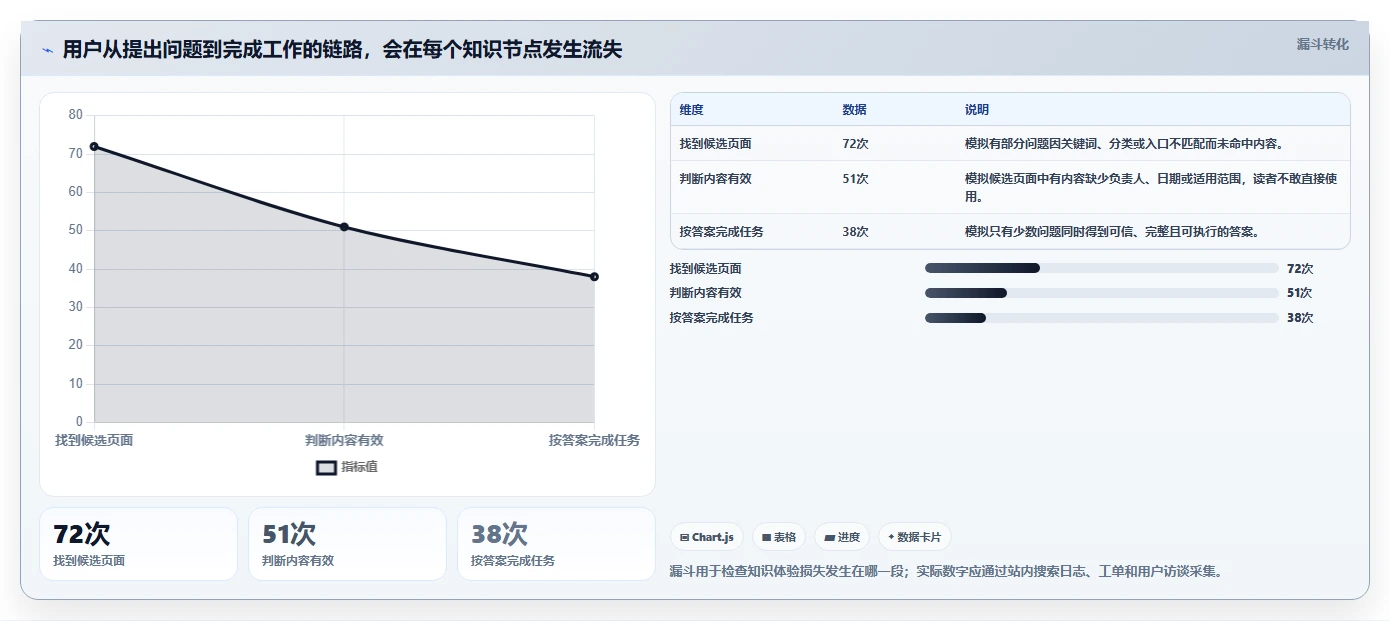Image resolution: width=1390 pixels, height=621 pixels.
Task: Click the 进度 chip
Action: (842, 537)
